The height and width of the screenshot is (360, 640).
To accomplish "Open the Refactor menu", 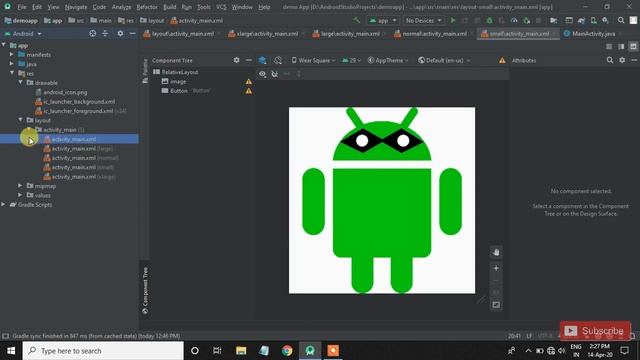I will (147, 7).
